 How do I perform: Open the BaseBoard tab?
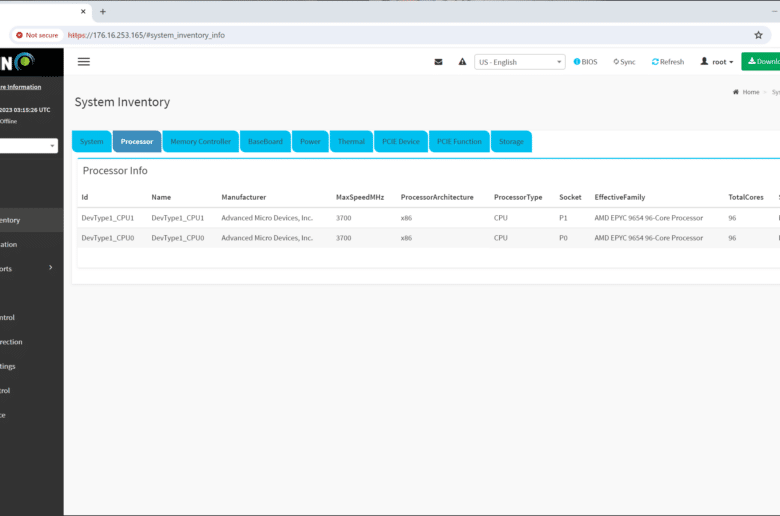(265, 141)
